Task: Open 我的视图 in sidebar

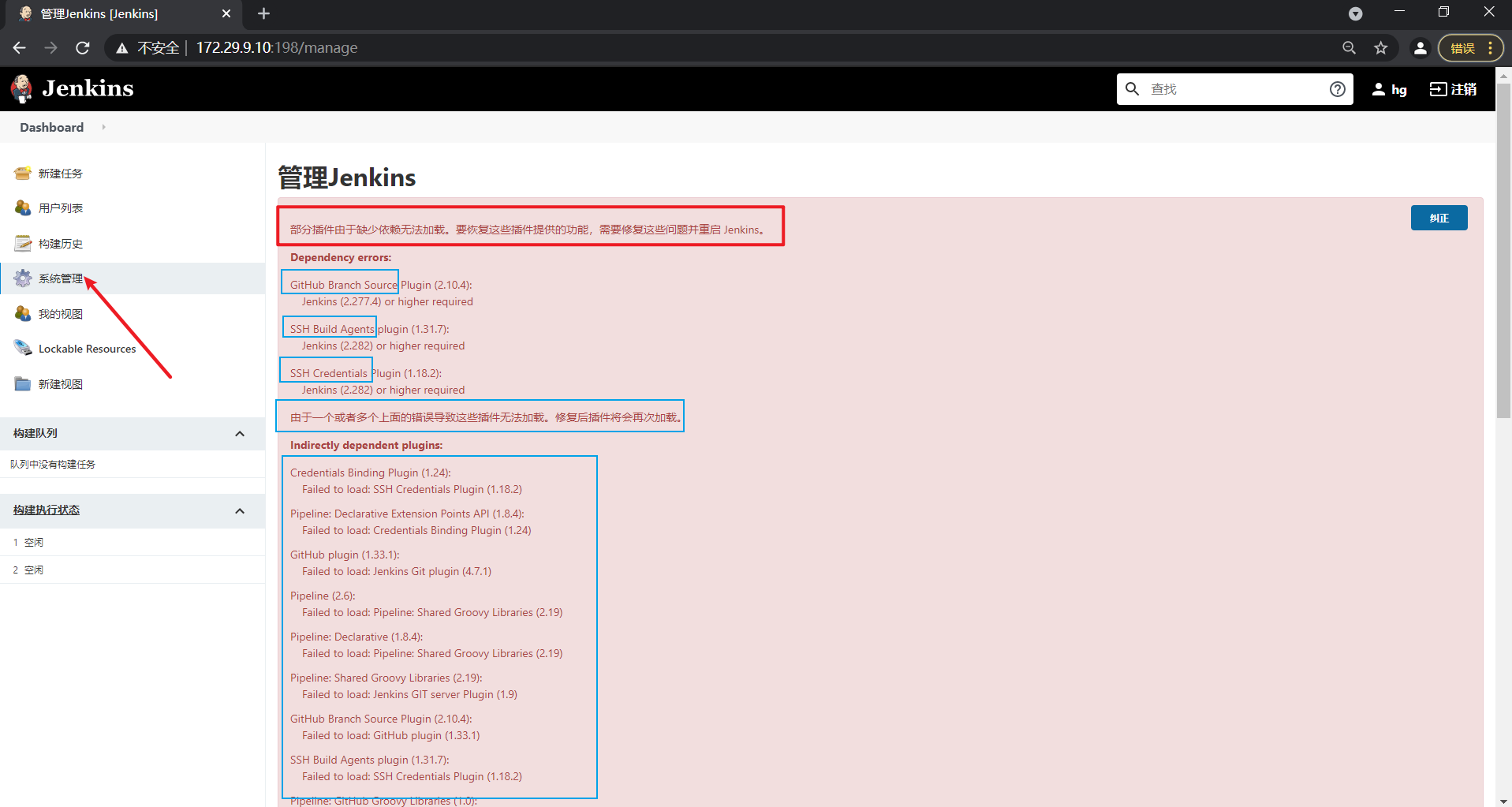Action: click(x=61, y=314)
